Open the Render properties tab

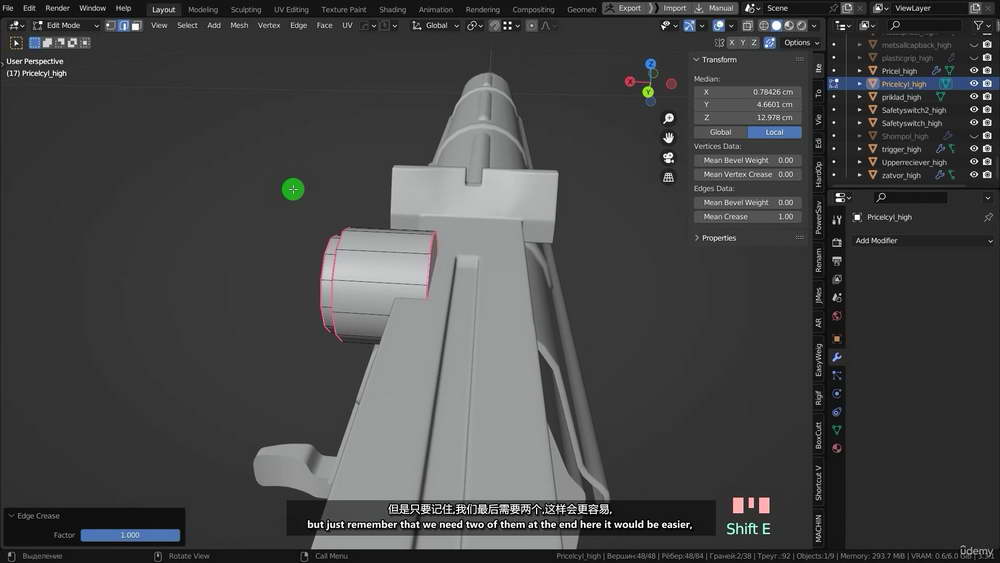(837, 242)
